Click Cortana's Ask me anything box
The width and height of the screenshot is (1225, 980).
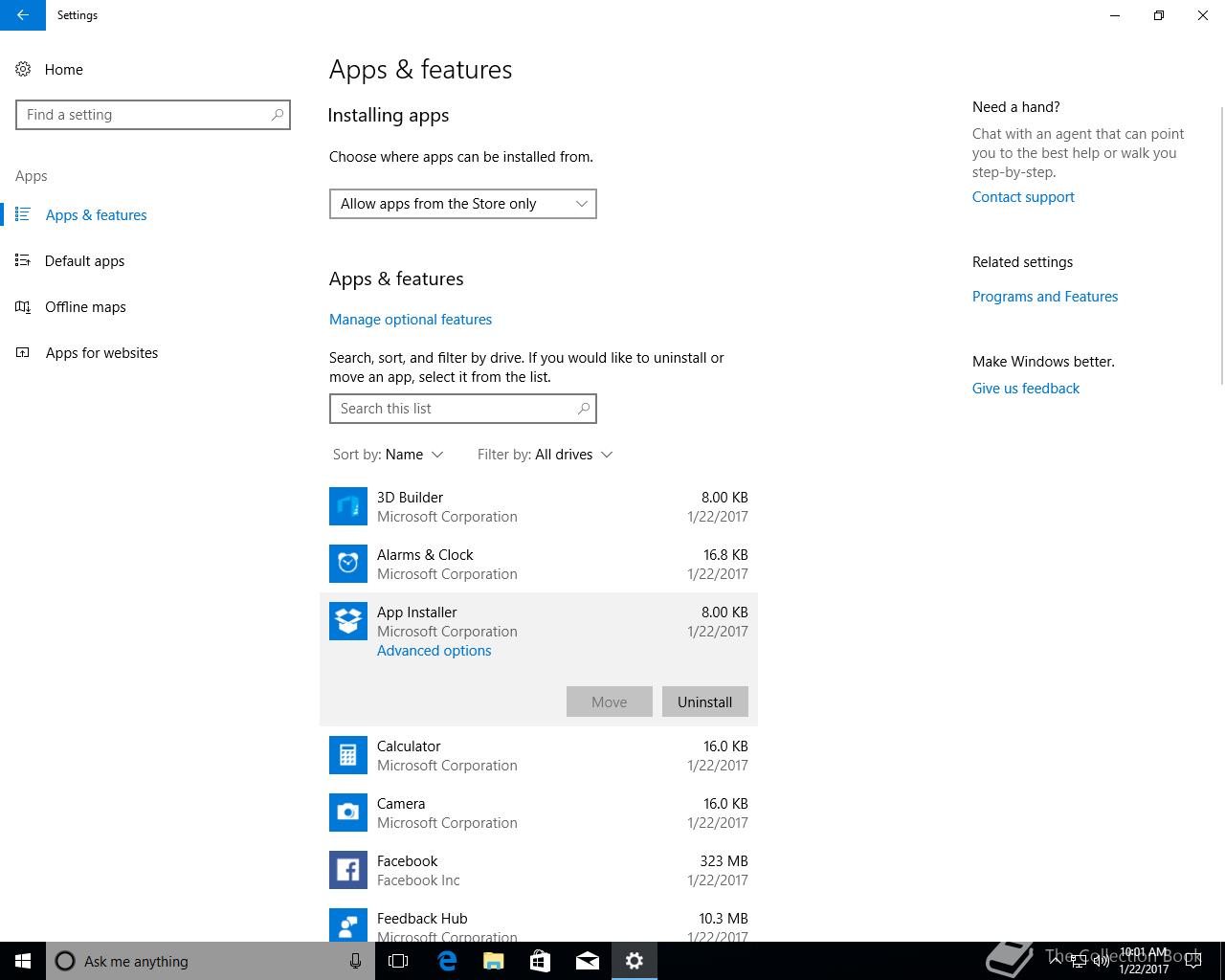[211, 961]
